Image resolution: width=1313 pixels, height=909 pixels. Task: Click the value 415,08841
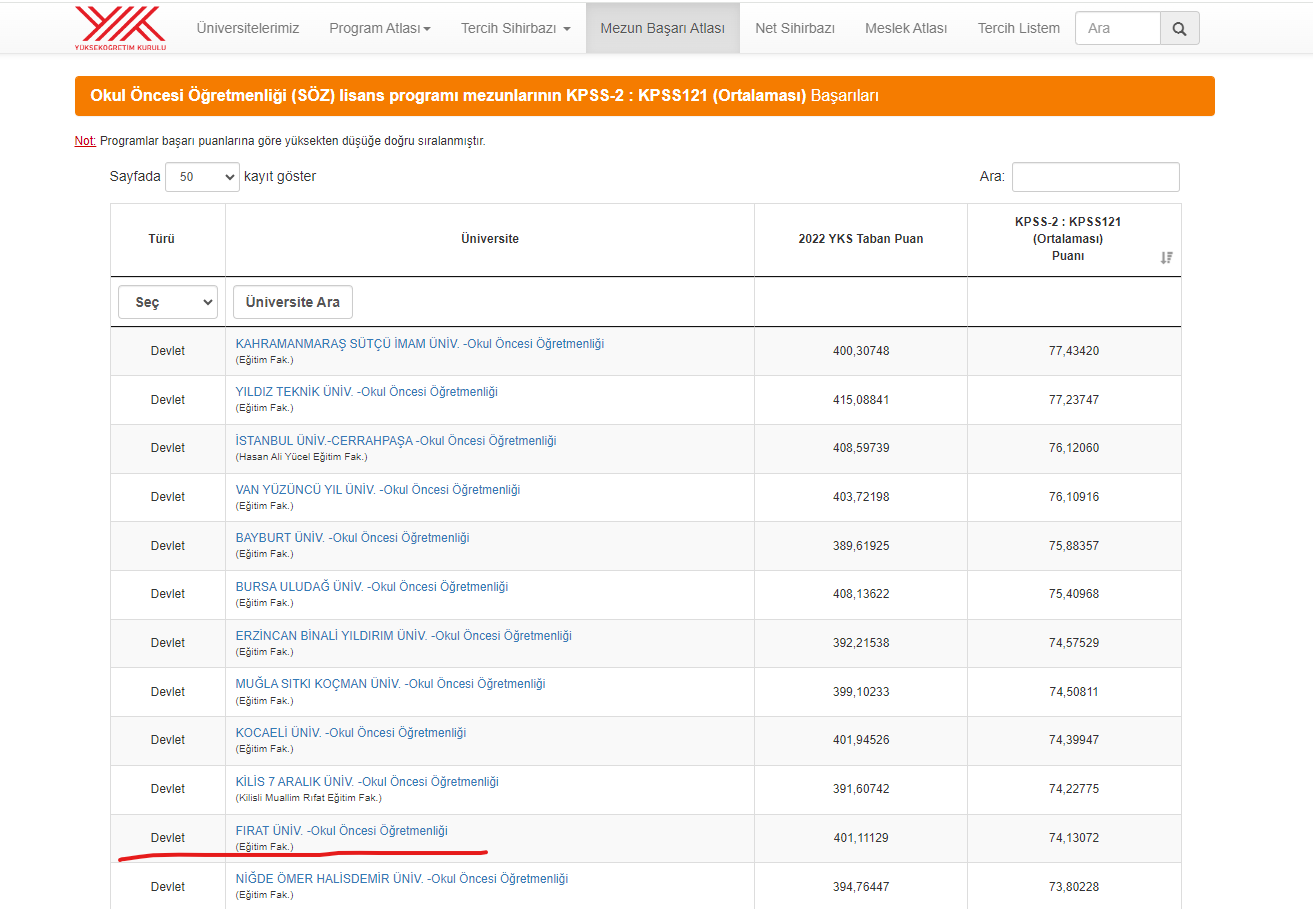861,400
